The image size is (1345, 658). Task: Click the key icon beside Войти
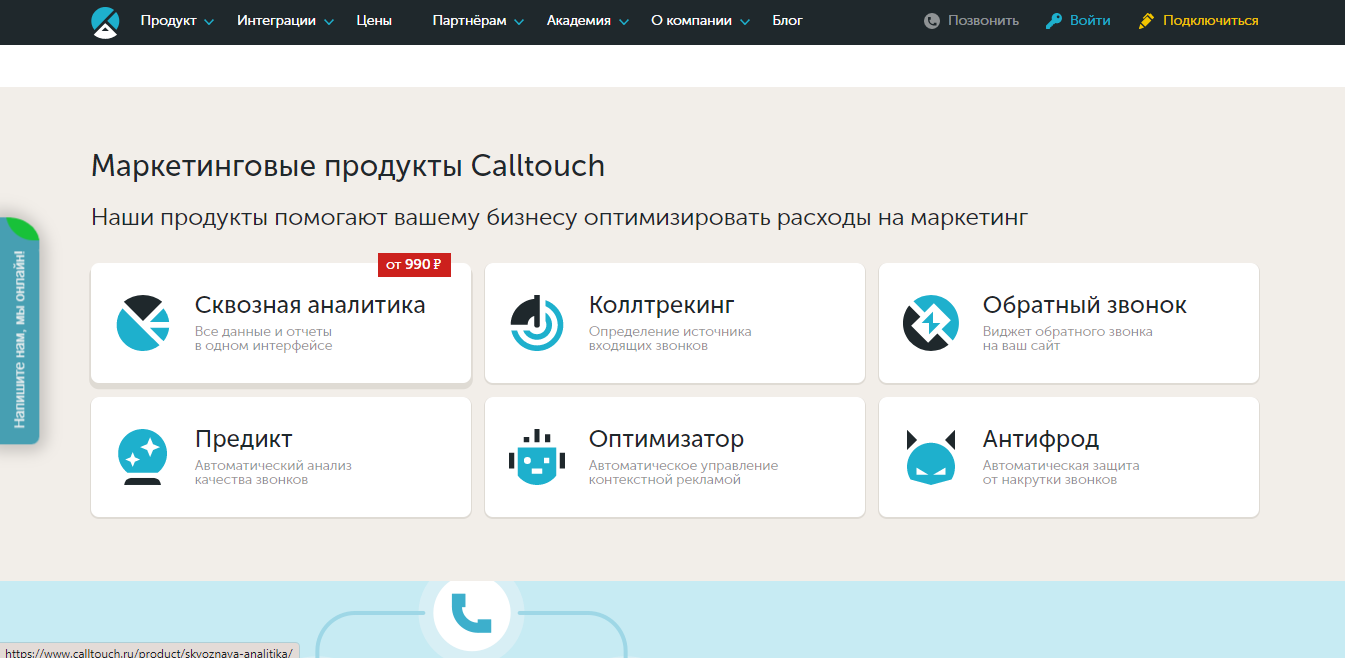point(1054,21)
